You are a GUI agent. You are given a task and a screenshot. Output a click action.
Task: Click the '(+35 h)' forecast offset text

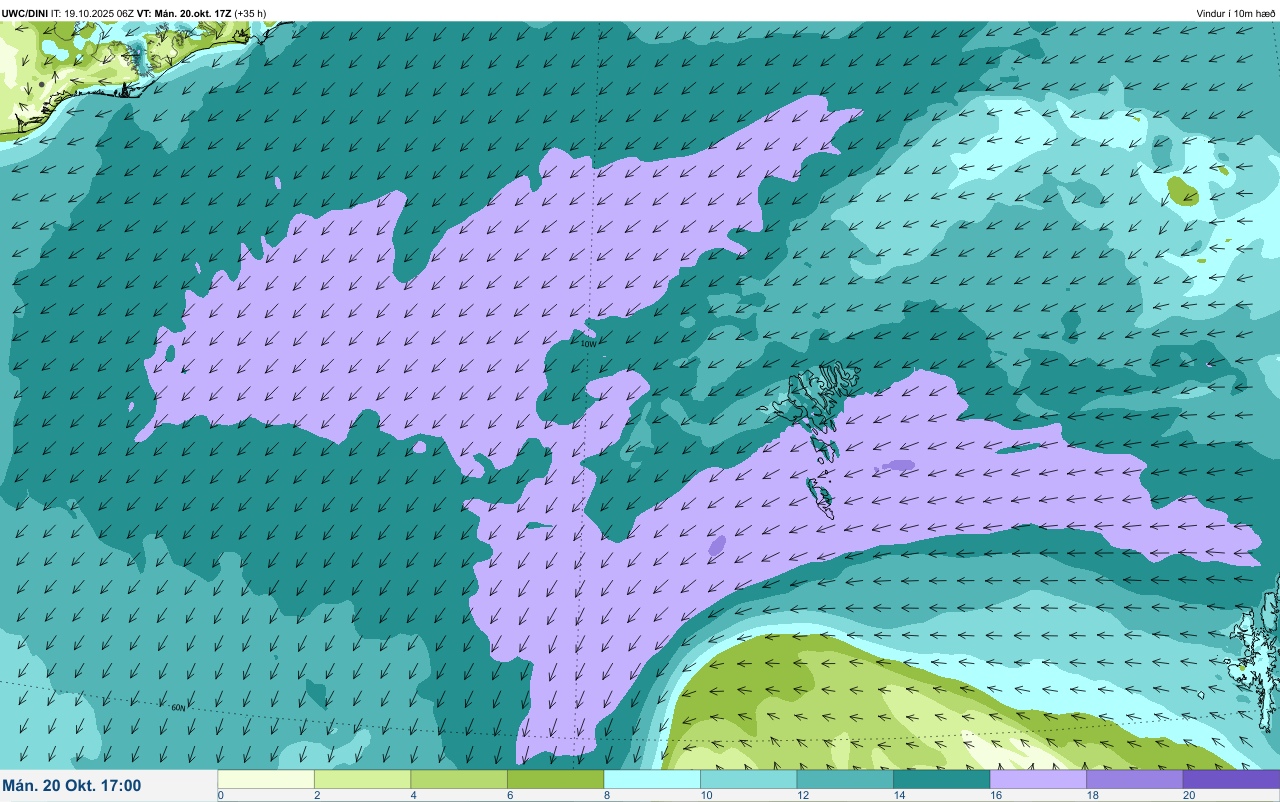pyautogui.click(x=251, y=13)
